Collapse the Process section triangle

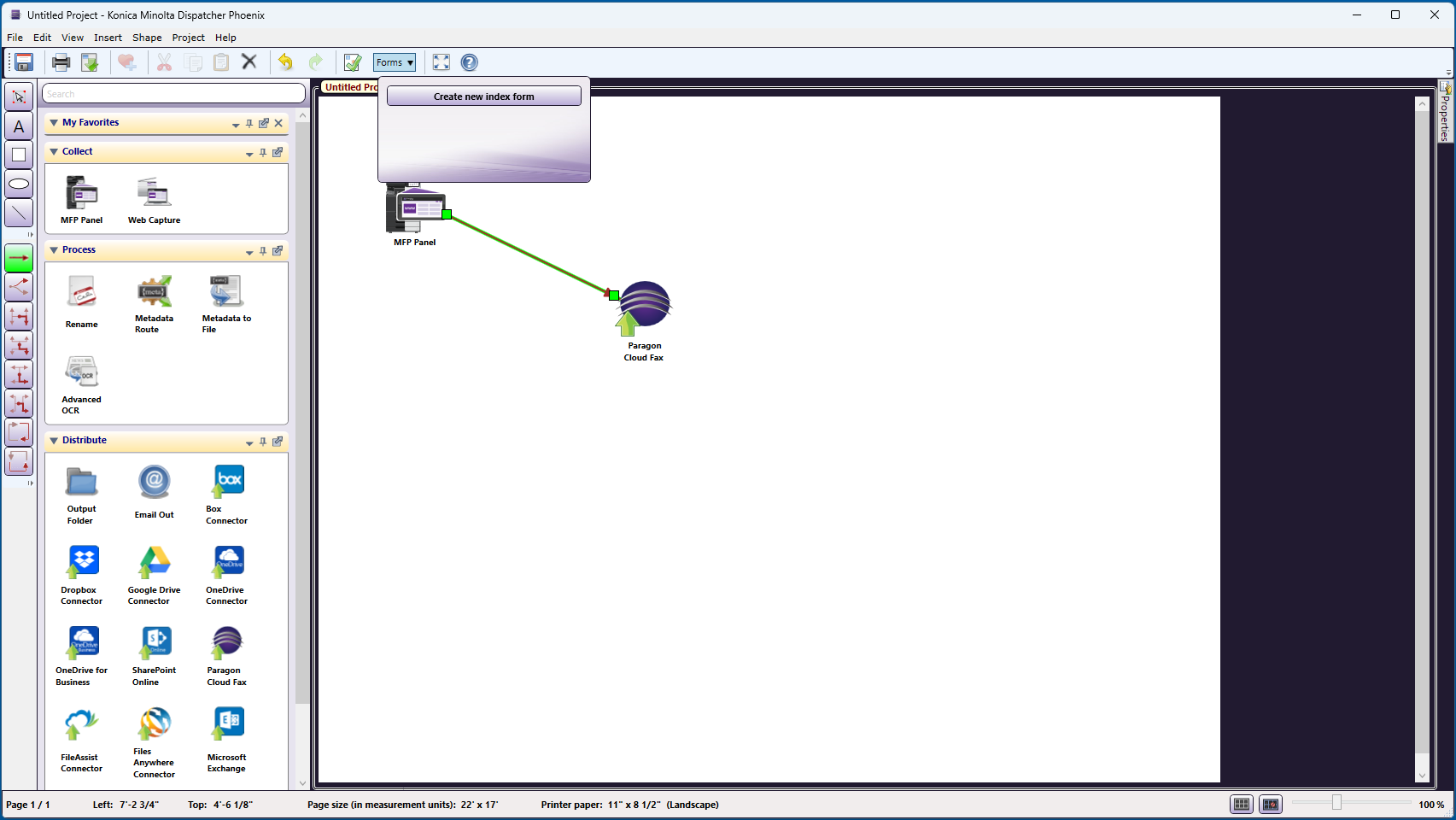click(x=54, y=250)
